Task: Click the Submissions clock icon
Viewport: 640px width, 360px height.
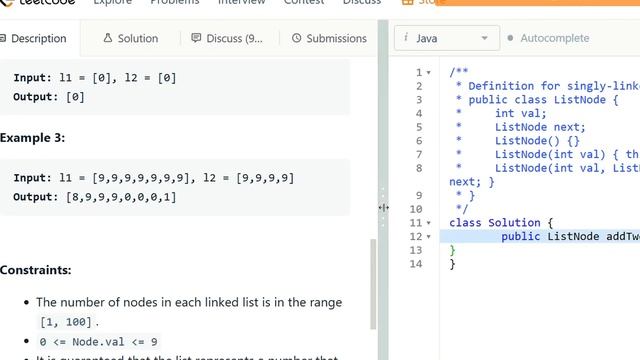Action: (297, 38)
